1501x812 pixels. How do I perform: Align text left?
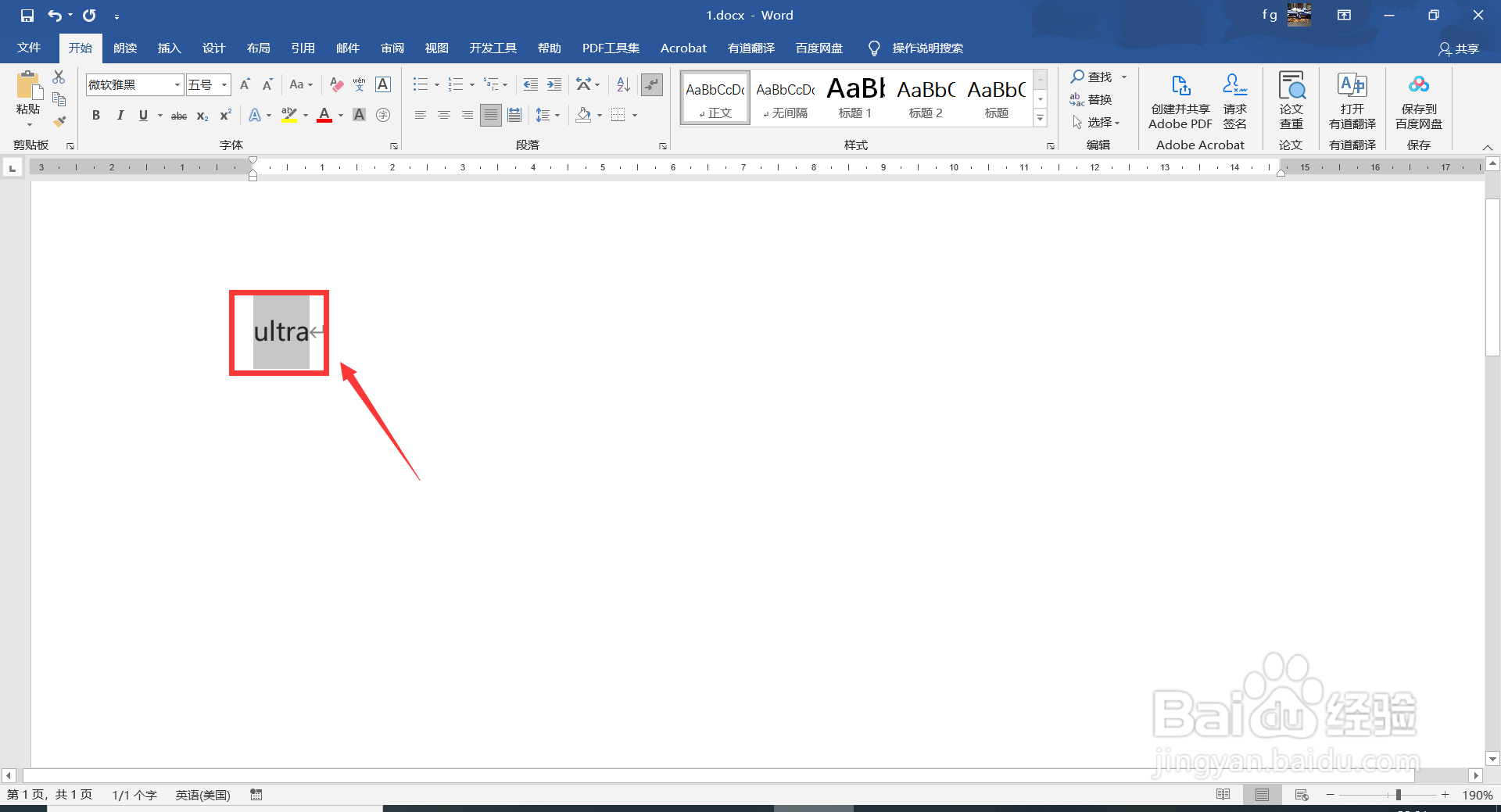click(420, 115)
